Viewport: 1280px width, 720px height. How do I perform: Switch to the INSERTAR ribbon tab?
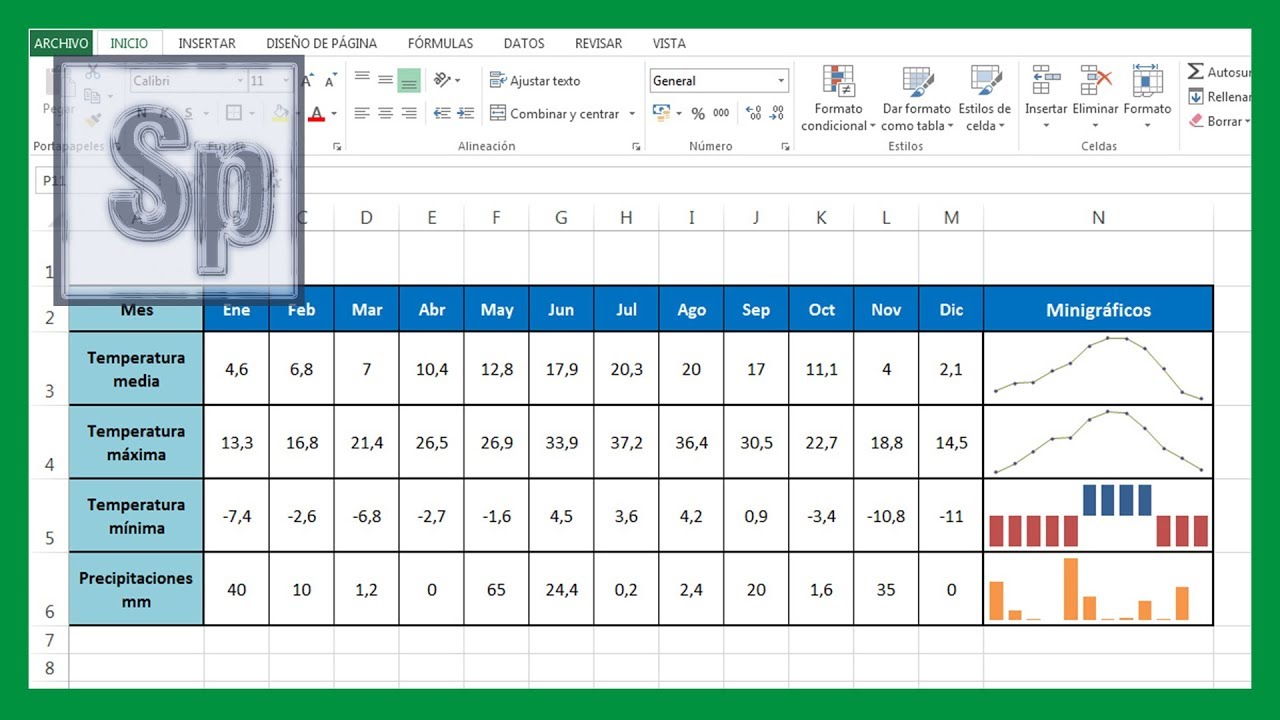pos(207,43)
